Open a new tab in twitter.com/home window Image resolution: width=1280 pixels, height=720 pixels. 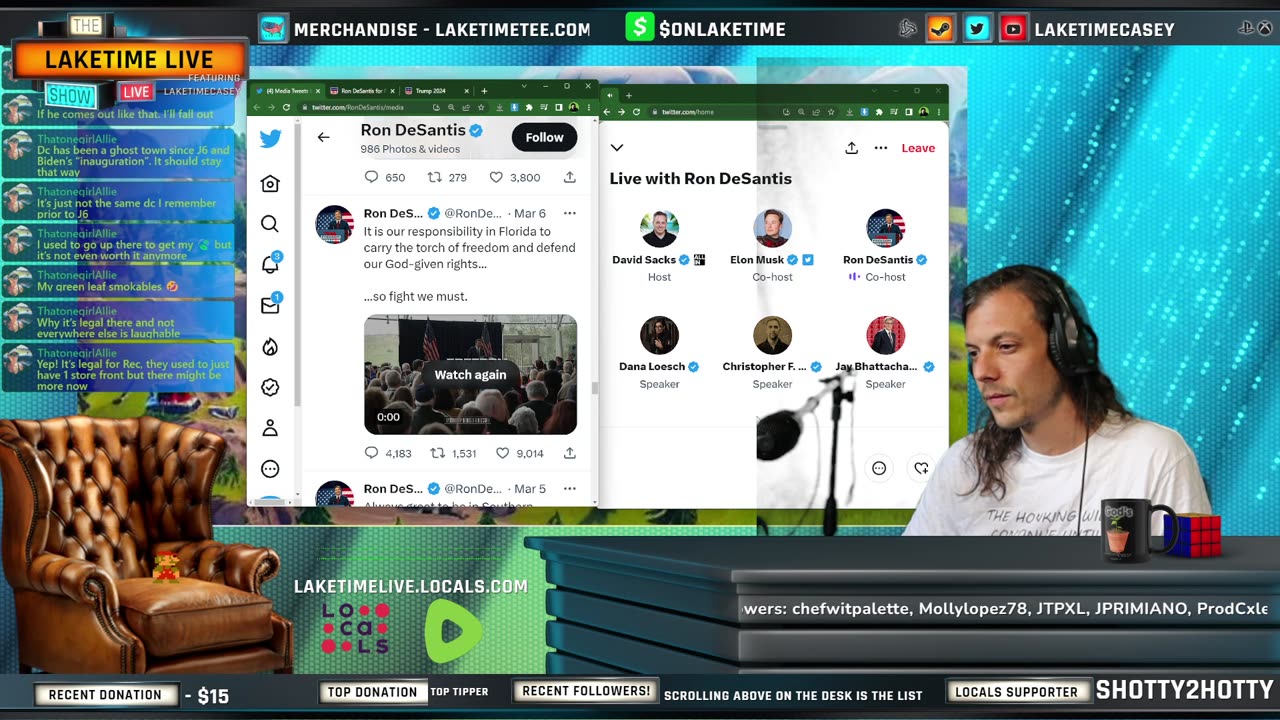629,96
